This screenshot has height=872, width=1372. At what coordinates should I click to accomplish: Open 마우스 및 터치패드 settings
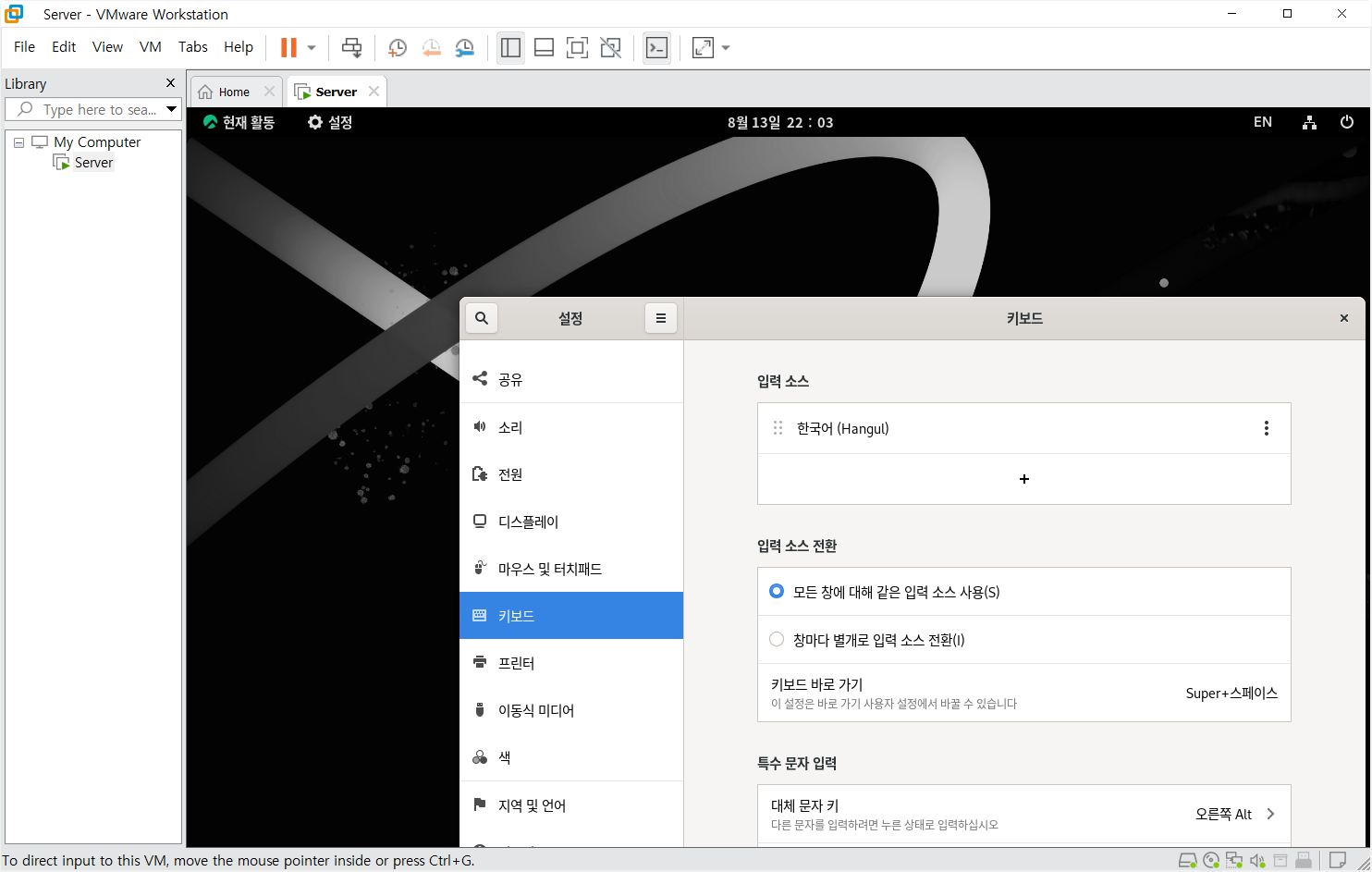[x=571, y=569]
